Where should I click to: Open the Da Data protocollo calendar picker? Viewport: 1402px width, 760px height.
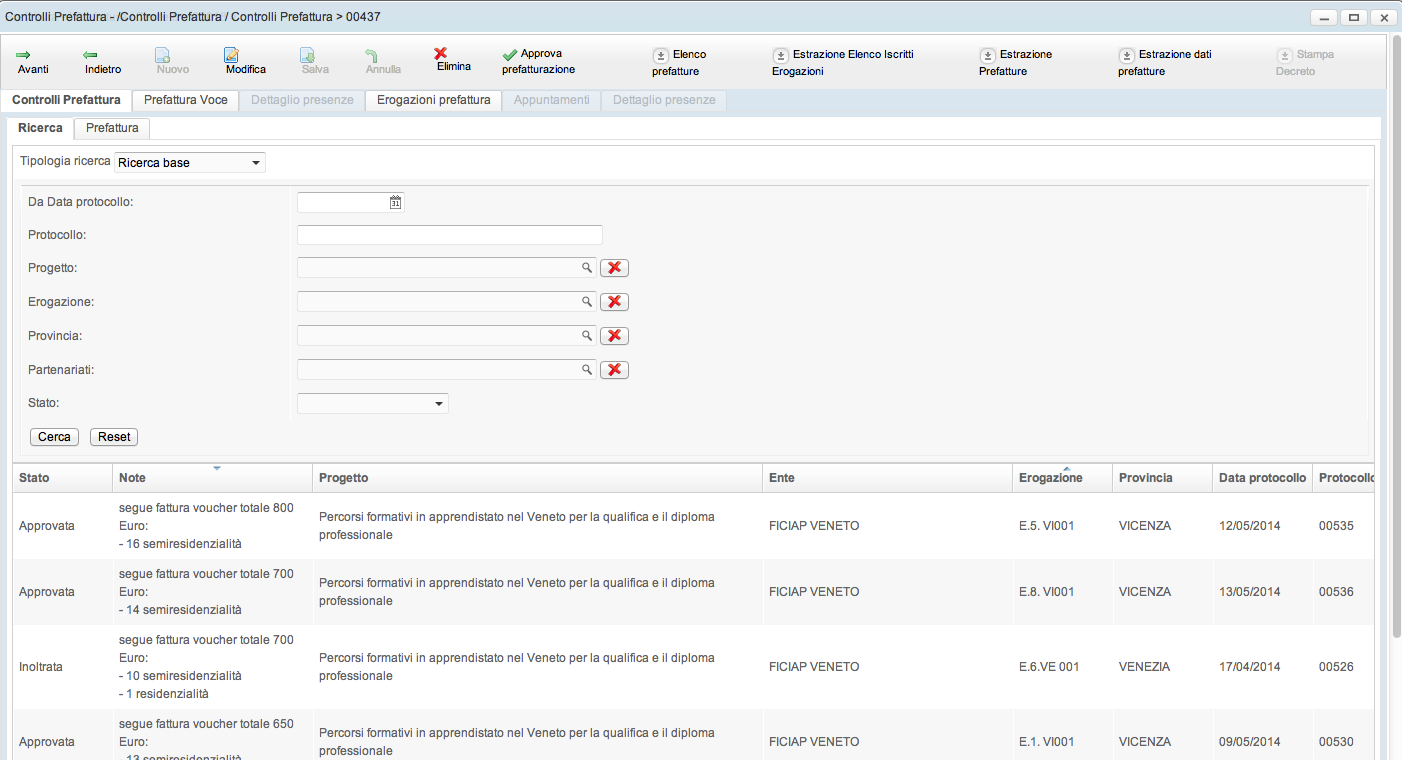pyautogui.click(x=396, y=202)
